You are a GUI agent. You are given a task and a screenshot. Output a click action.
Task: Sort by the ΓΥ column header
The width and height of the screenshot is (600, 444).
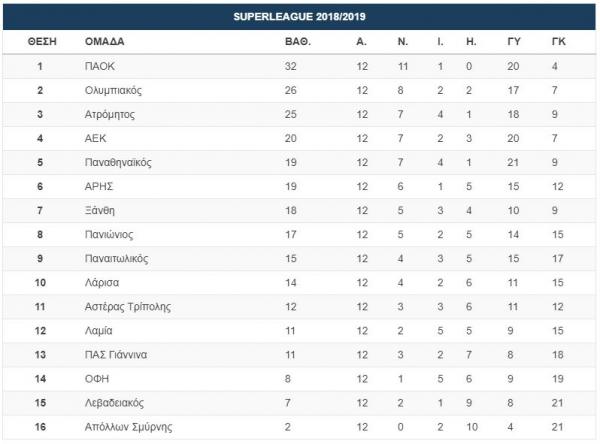click(x=513, y=42)
